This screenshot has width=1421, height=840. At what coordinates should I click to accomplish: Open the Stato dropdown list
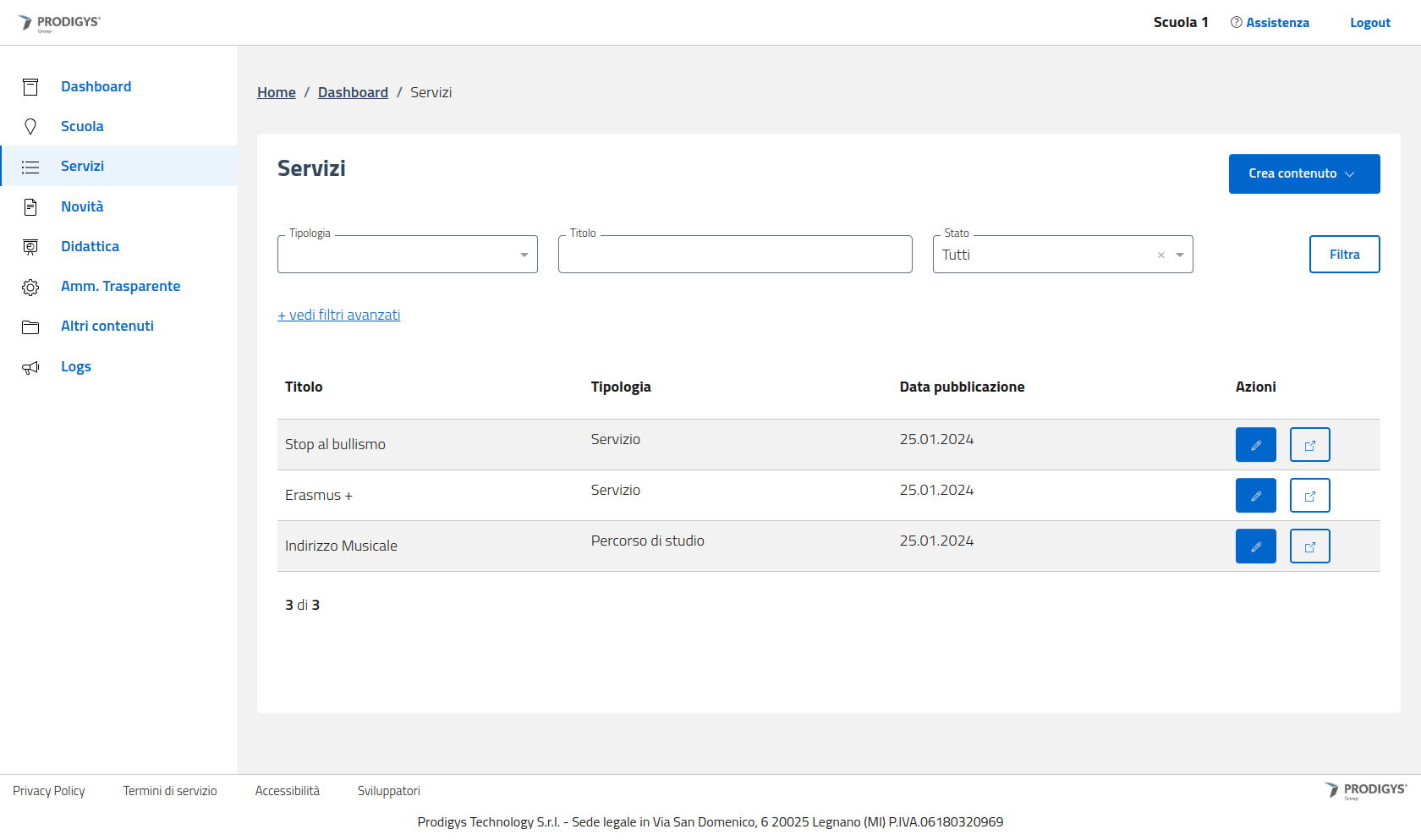1180,255
